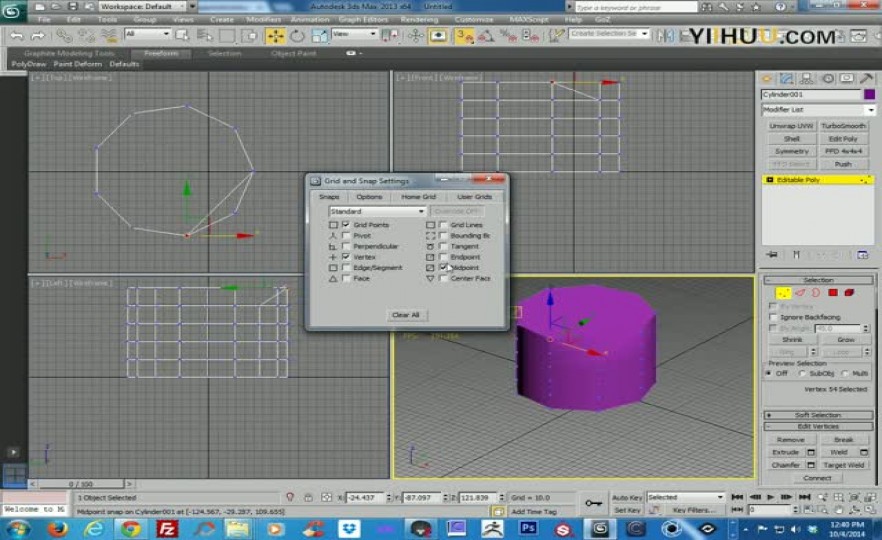This screenshot has width=882, height=540.
Task: Open Photoshop from the taskbar
Action: [x=528, y=529]
